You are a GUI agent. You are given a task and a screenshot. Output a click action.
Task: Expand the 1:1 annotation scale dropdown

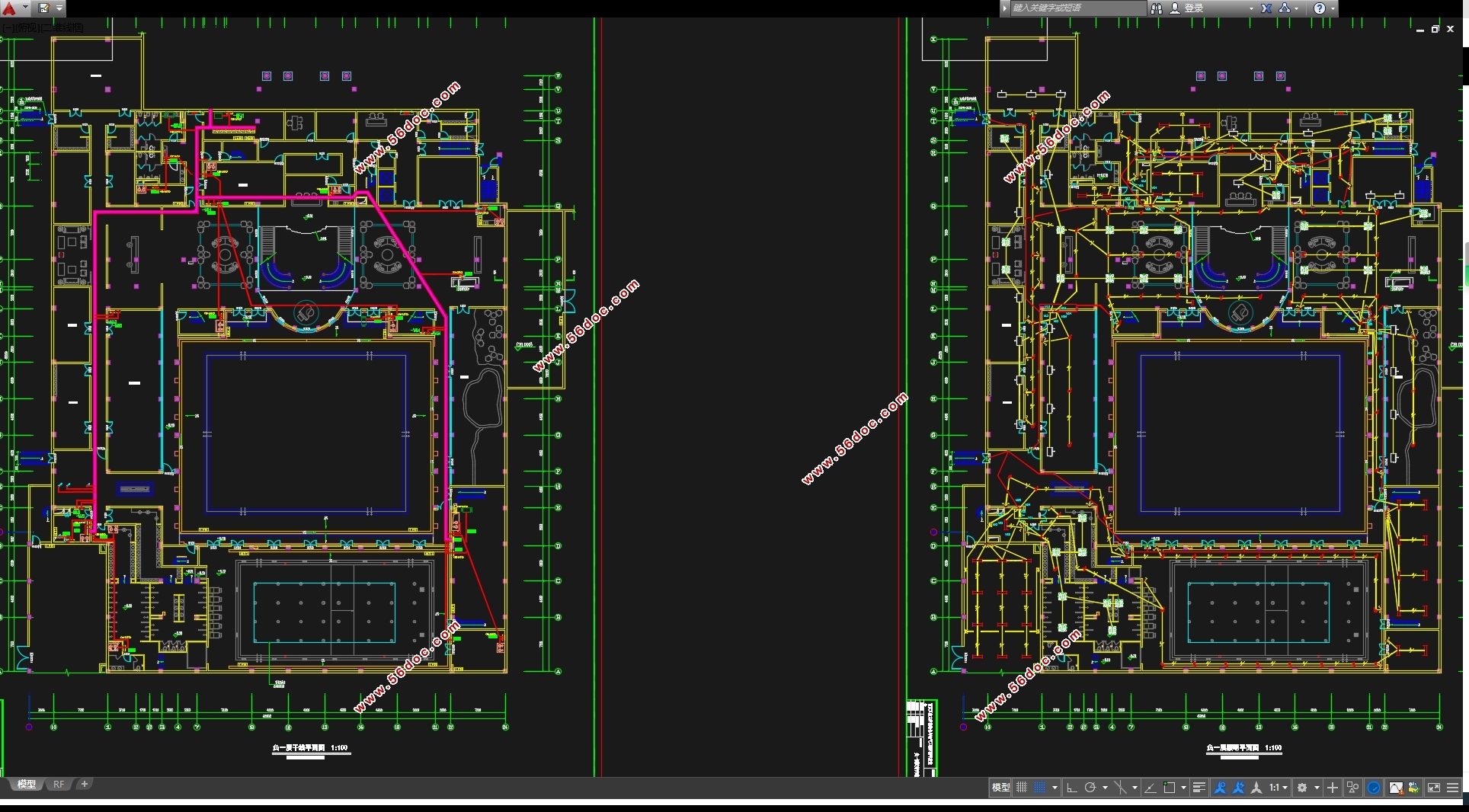pyautogui.click(x=1279, y=788)
